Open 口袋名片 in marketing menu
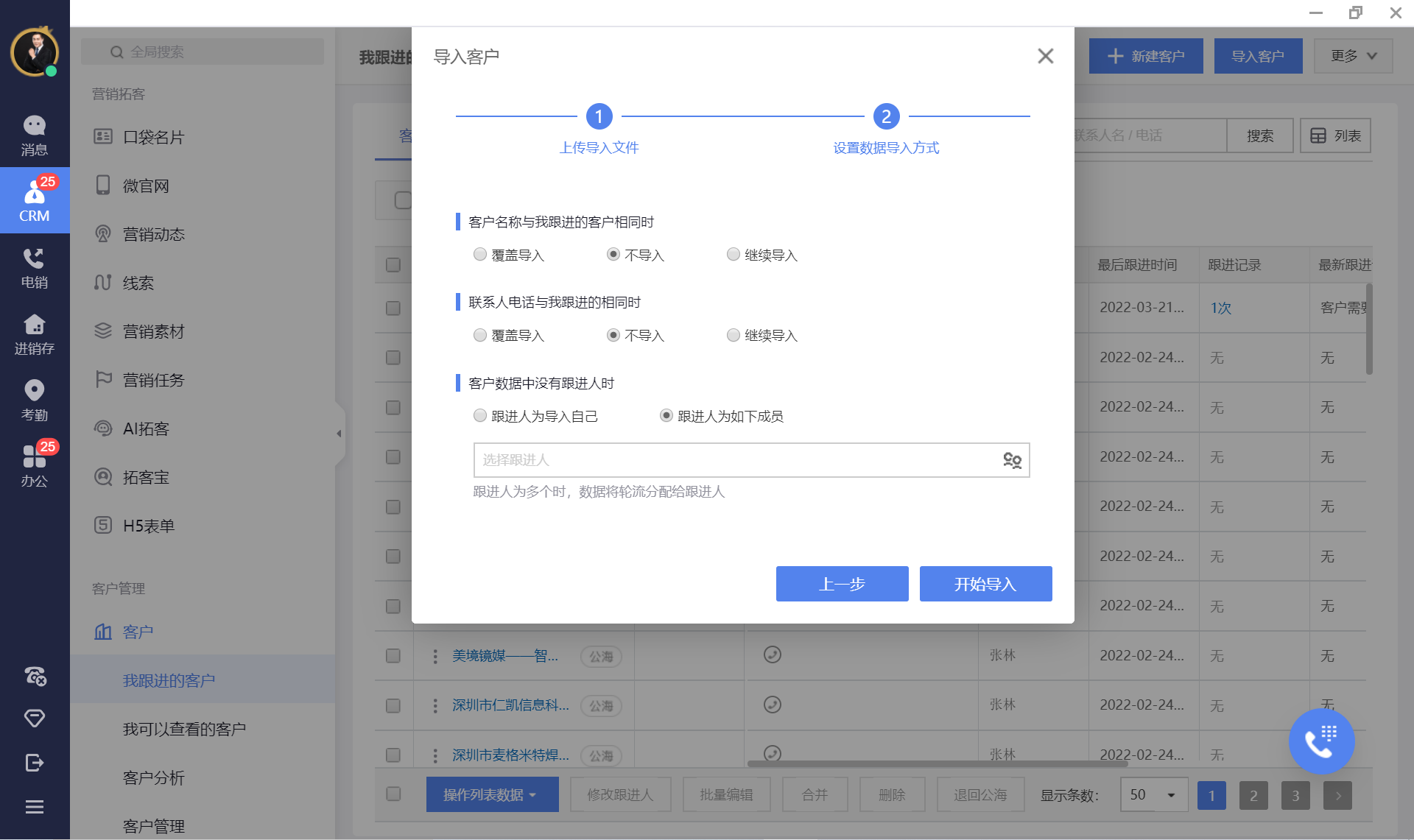This screenshot has height=840, width=1414. [153, 137]
